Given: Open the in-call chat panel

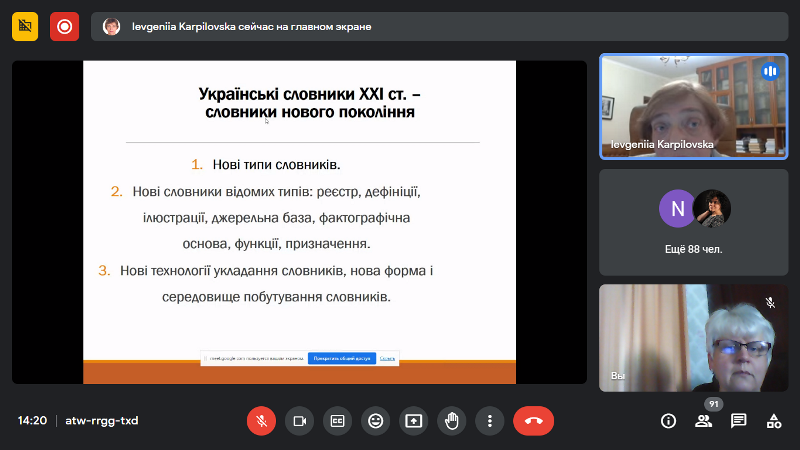Looking at the screenshot, I should (x=738, y=421).
